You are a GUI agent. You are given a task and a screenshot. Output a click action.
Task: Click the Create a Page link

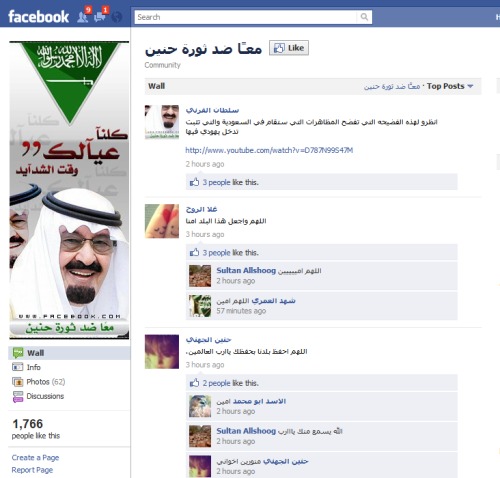pyautogui.click(x=35, y=458)
